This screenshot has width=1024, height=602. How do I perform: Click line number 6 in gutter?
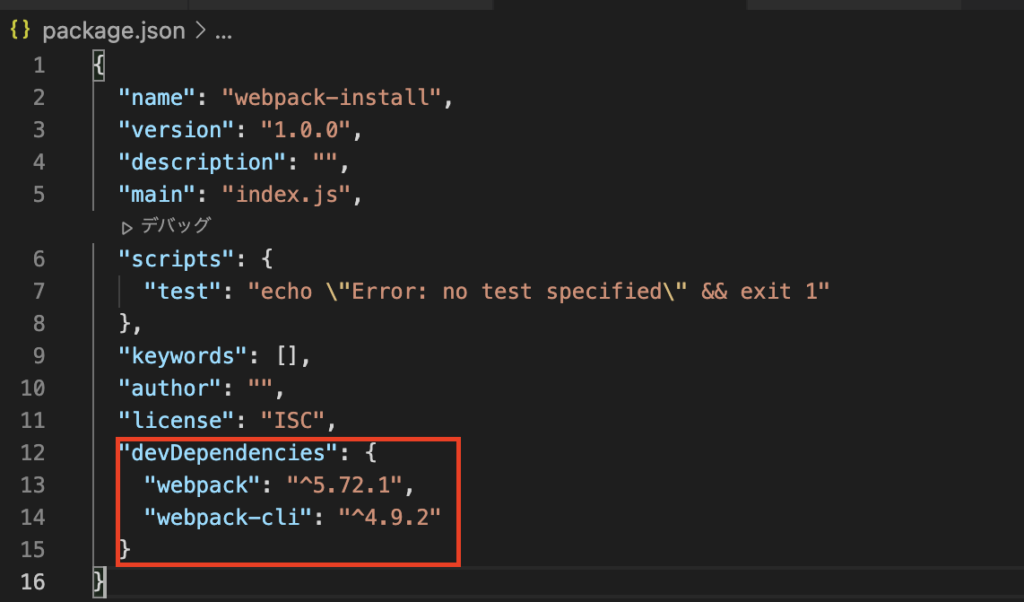click(39, 259)
